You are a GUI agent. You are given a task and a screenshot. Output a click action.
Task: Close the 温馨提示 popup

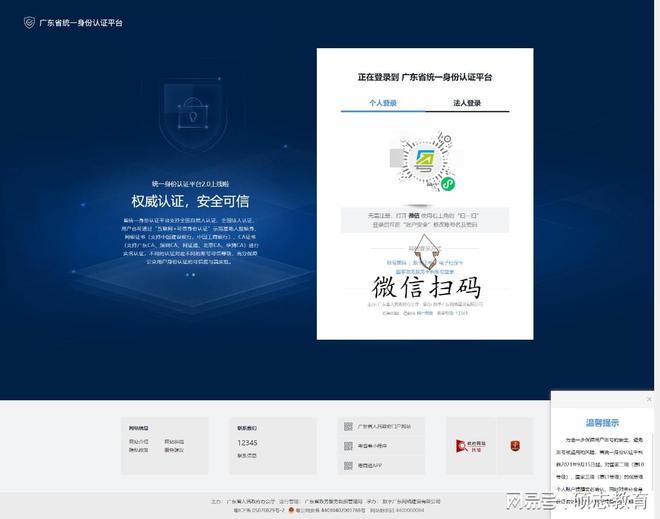coord(649,399)
